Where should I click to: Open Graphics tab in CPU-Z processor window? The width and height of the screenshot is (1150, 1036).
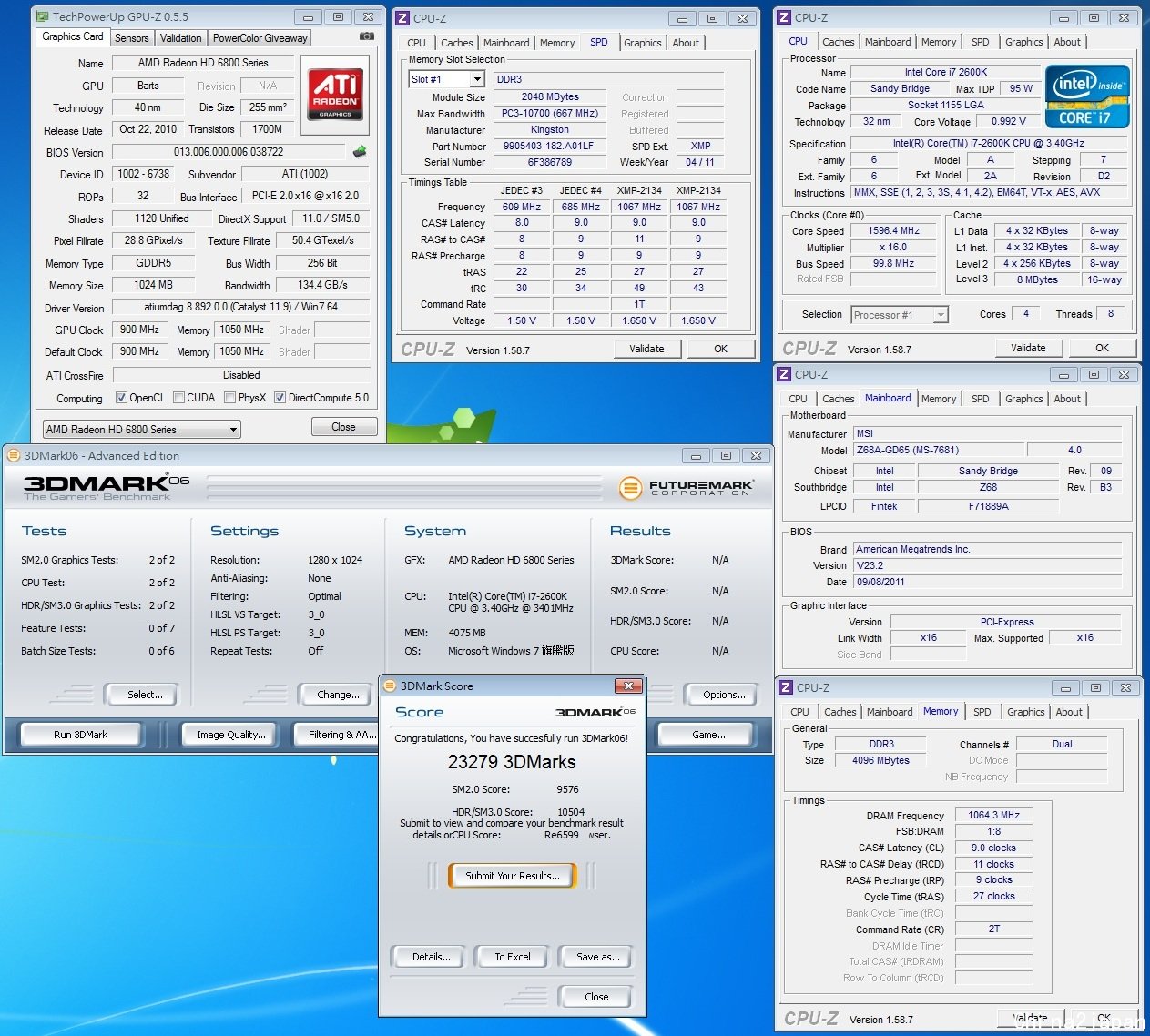(x=1024, y=42)
